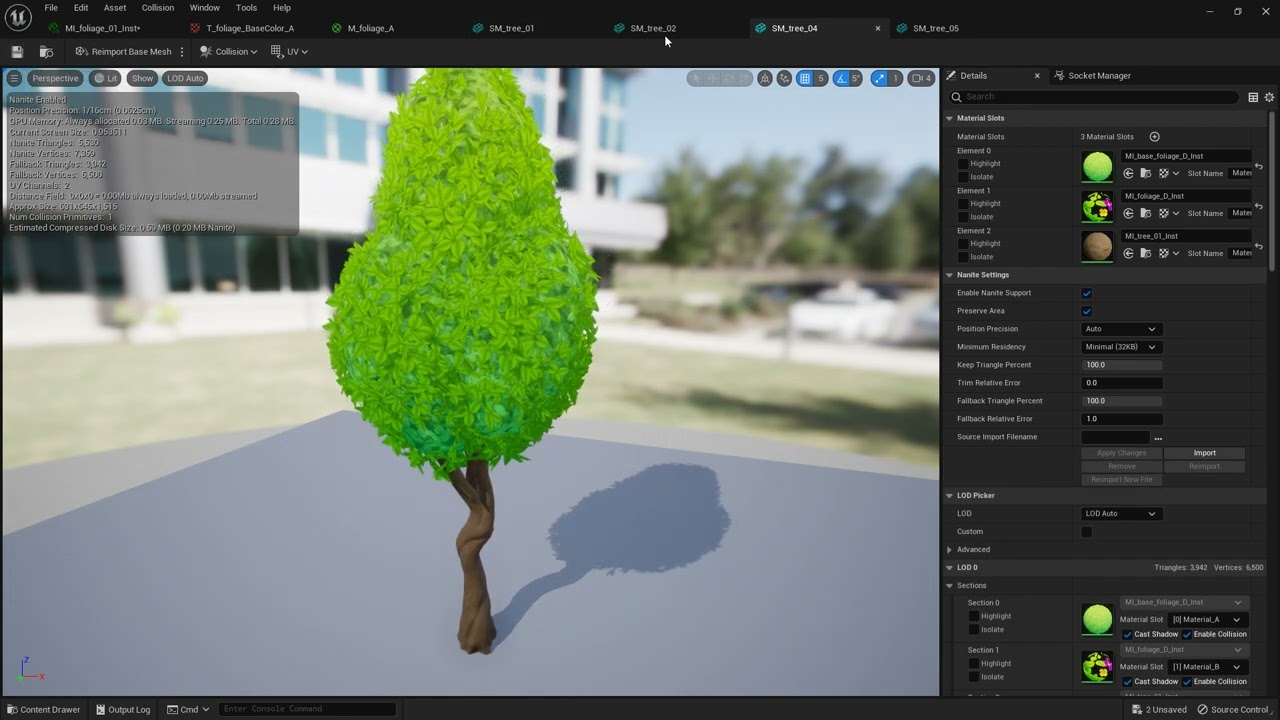Open the Collision toolbar dropdown
Image resolution: width=1280 pixels, height=720 pixels.
tap(228, 51)
